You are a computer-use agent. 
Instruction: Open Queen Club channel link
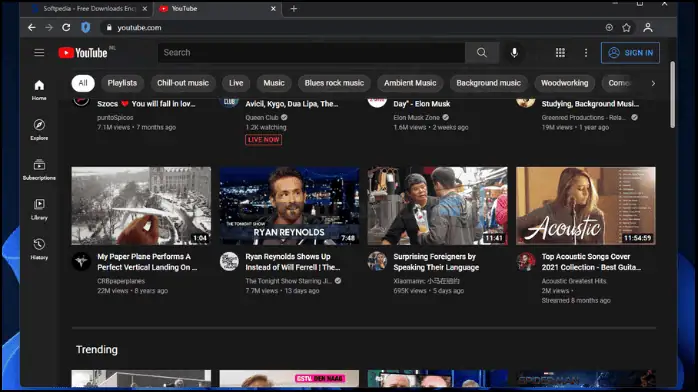tap(262, 117)
